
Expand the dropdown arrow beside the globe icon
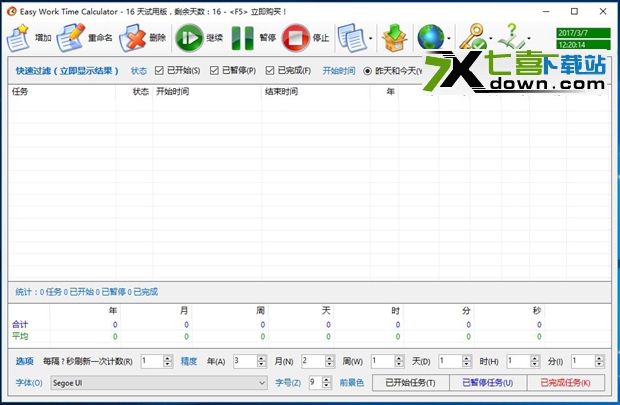tap(449, 38)
